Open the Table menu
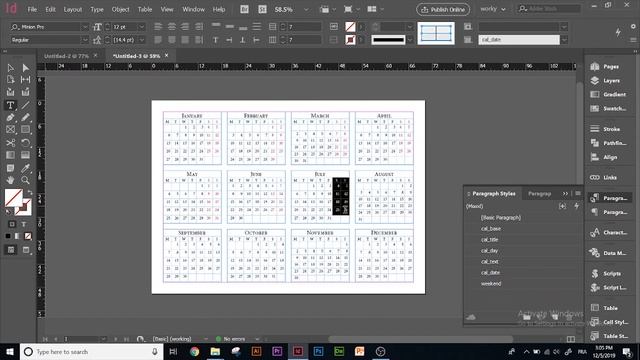640x360 pixels. coord(144,9)
